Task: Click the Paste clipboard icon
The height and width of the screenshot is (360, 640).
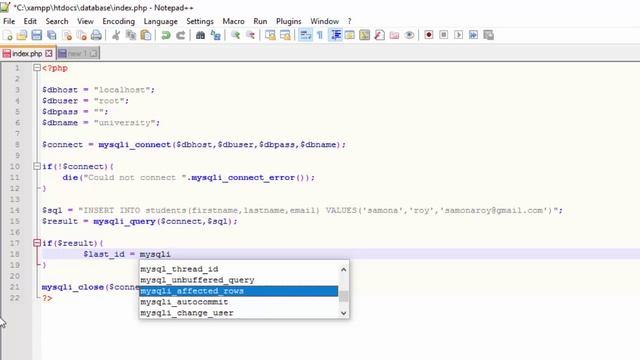Action: (146, 35)
